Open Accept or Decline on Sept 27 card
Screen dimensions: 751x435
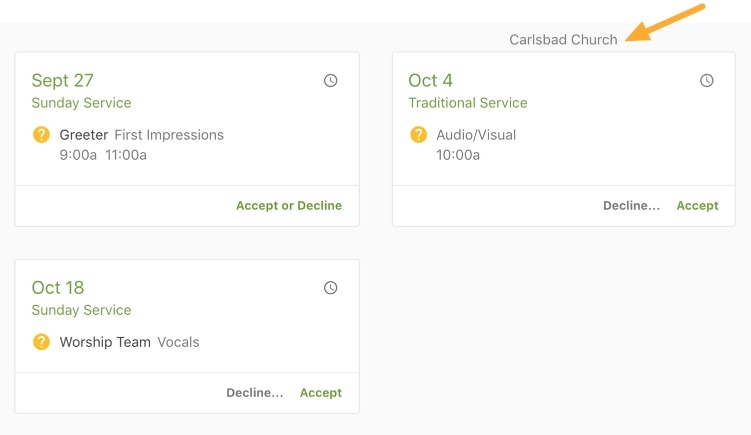pyautogui.click(x=289, y=206)
